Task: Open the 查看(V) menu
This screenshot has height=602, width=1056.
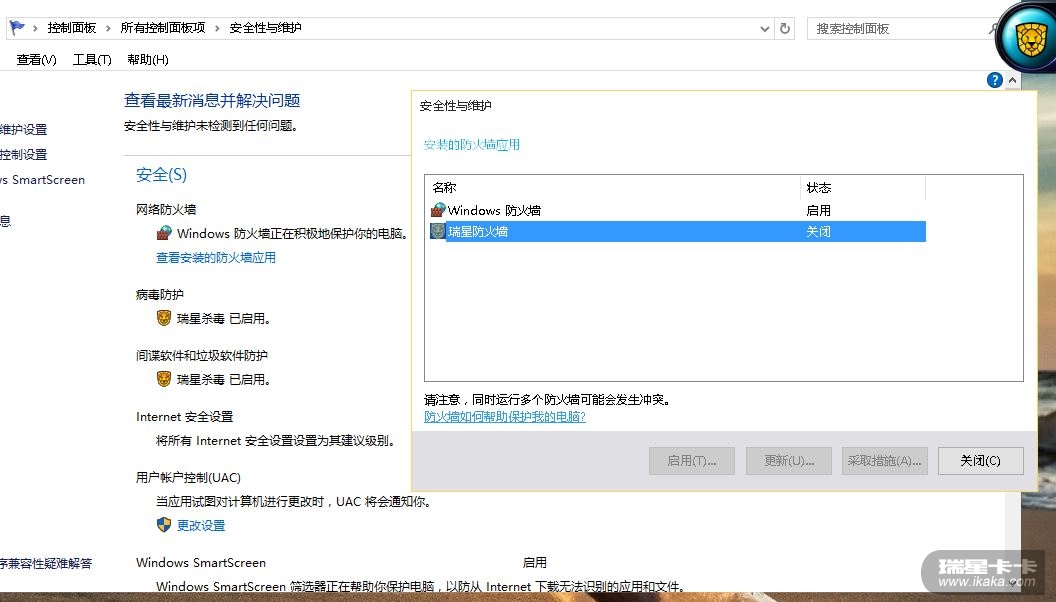Action: [36, 60]
